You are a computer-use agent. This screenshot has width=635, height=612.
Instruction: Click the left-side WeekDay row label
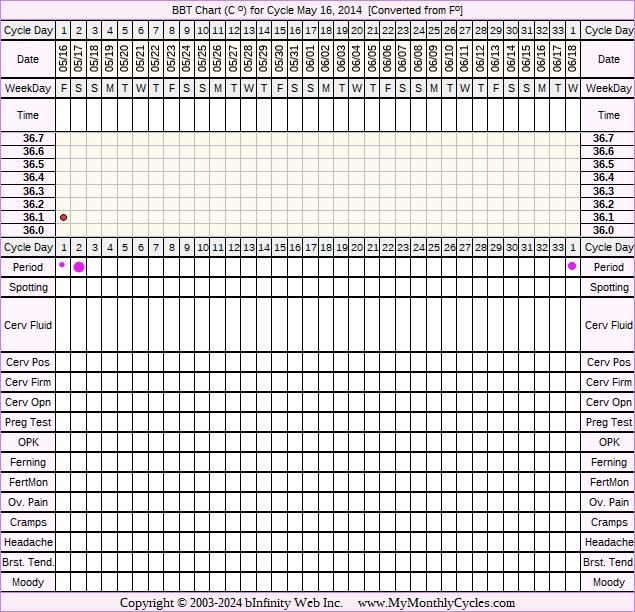28,89
